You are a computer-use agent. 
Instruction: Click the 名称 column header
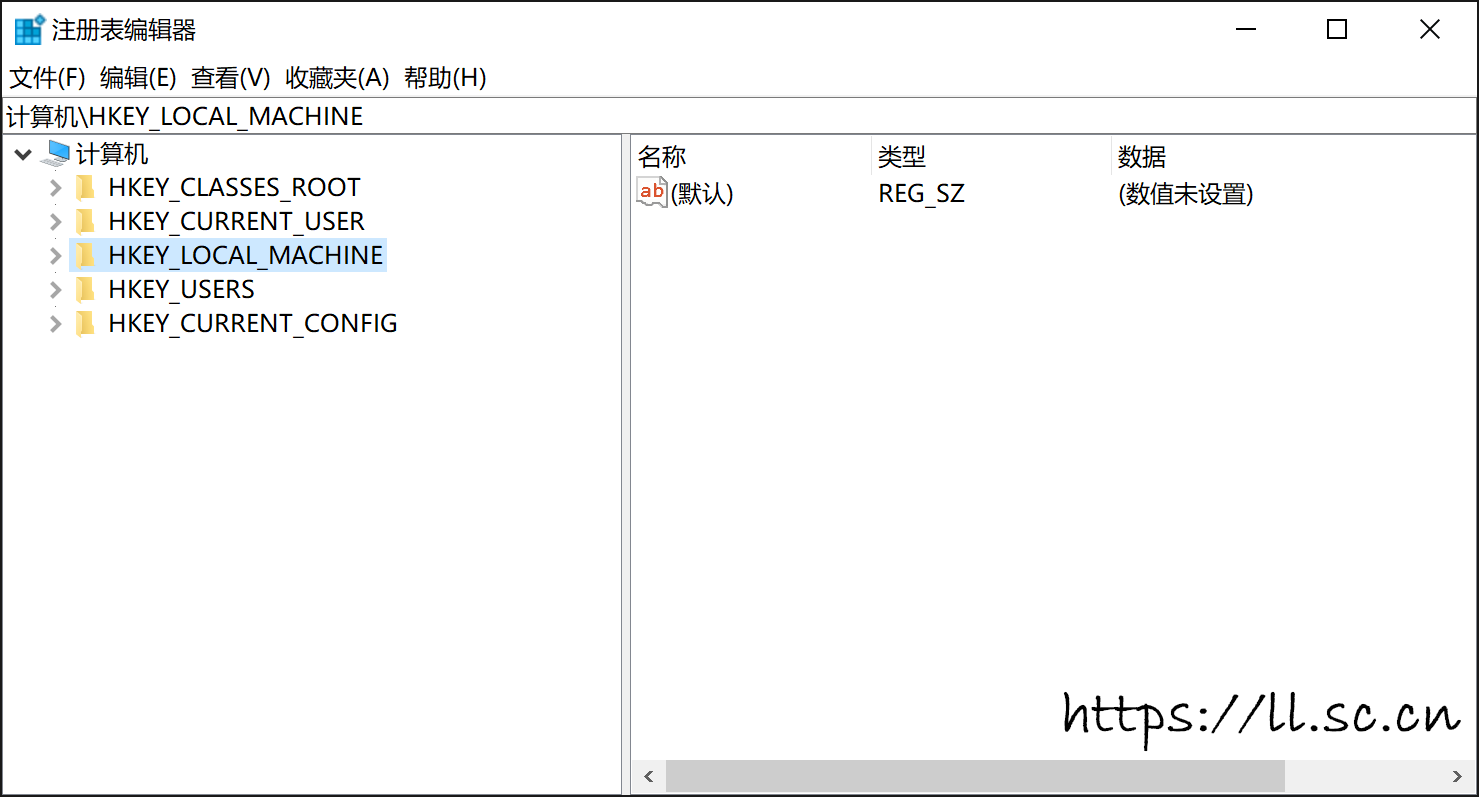click(662, 157)
